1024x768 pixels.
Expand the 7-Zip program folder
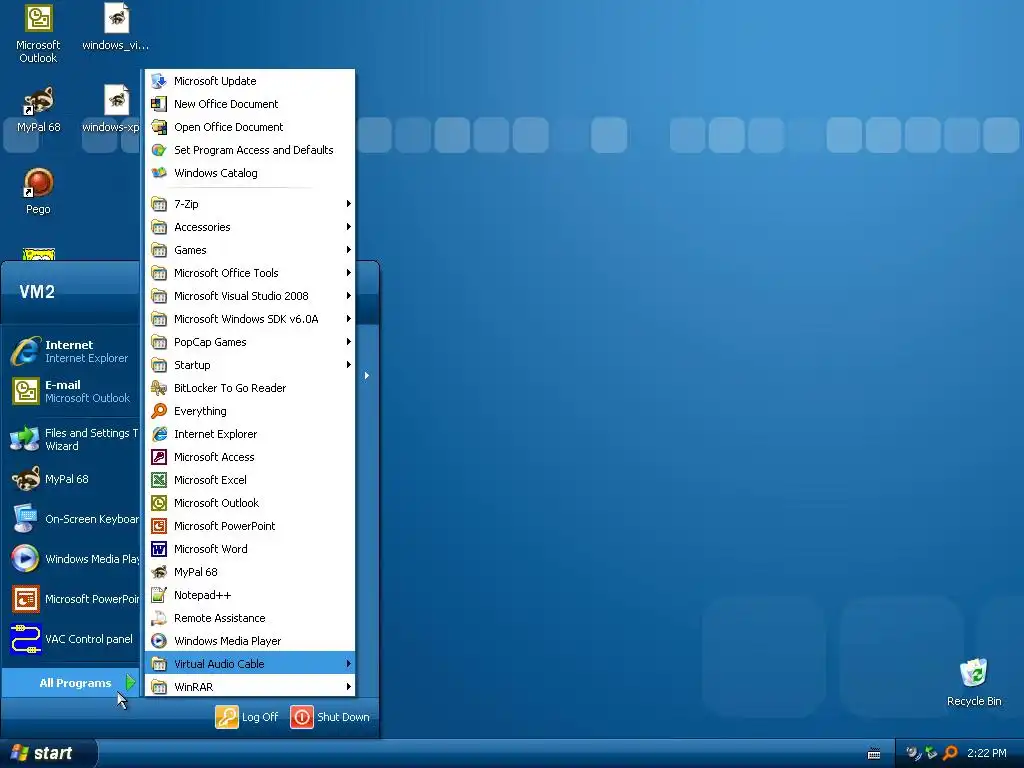click(x=249, y=204)
